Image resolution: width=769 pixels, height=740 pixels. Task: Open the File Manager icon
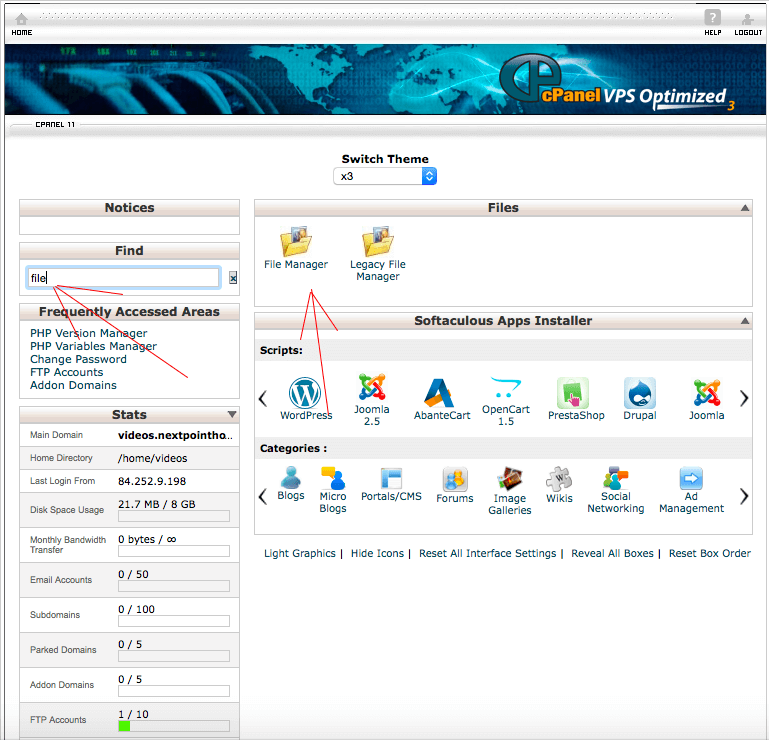coord(296,241)
